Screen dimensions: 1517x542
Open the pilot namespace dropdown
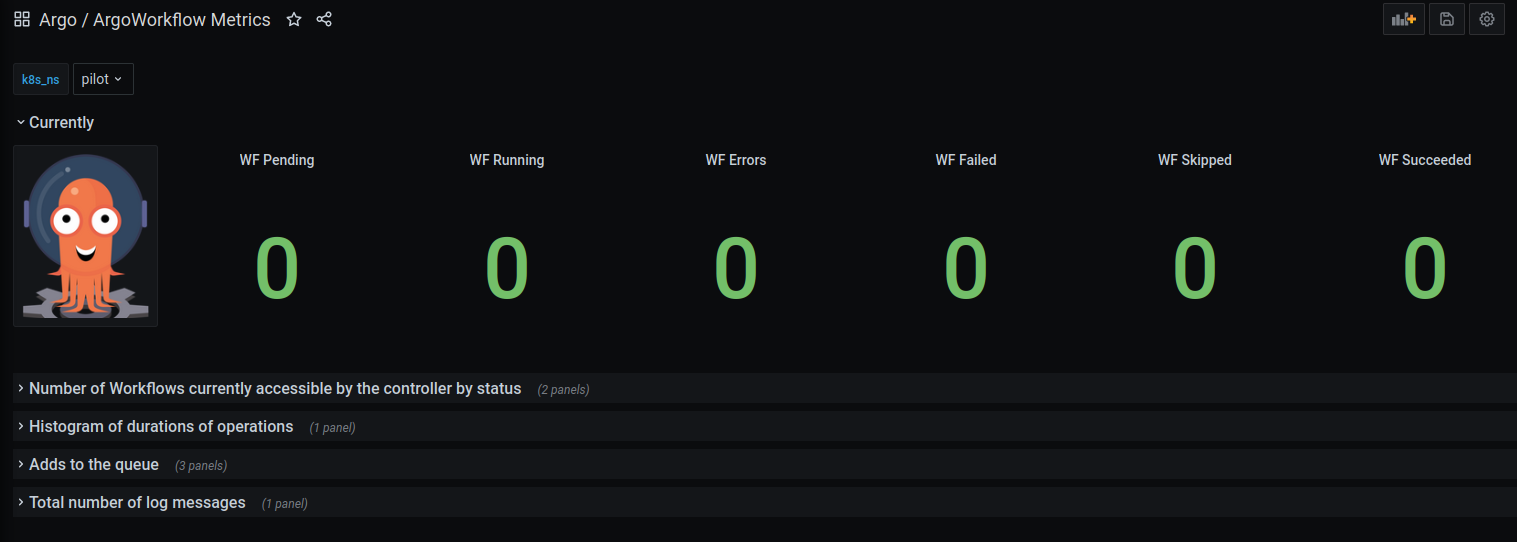(103, 79)
